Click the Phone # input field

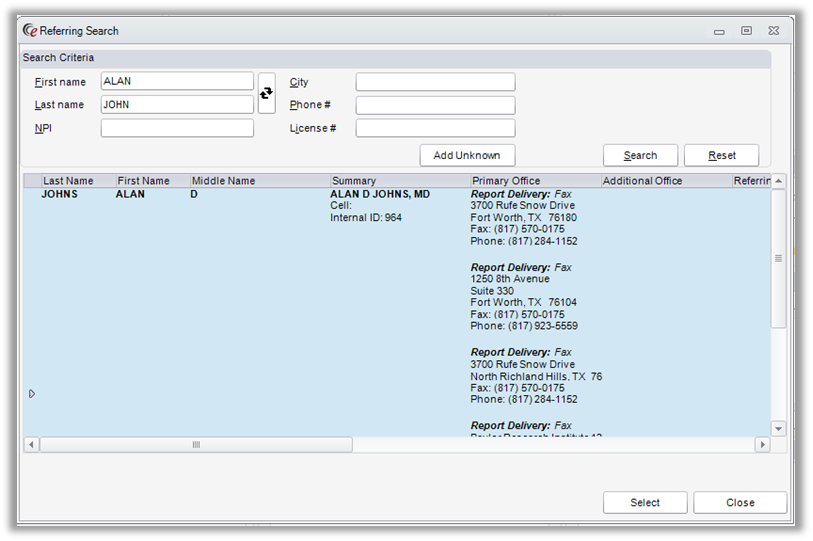pos(435,105)
